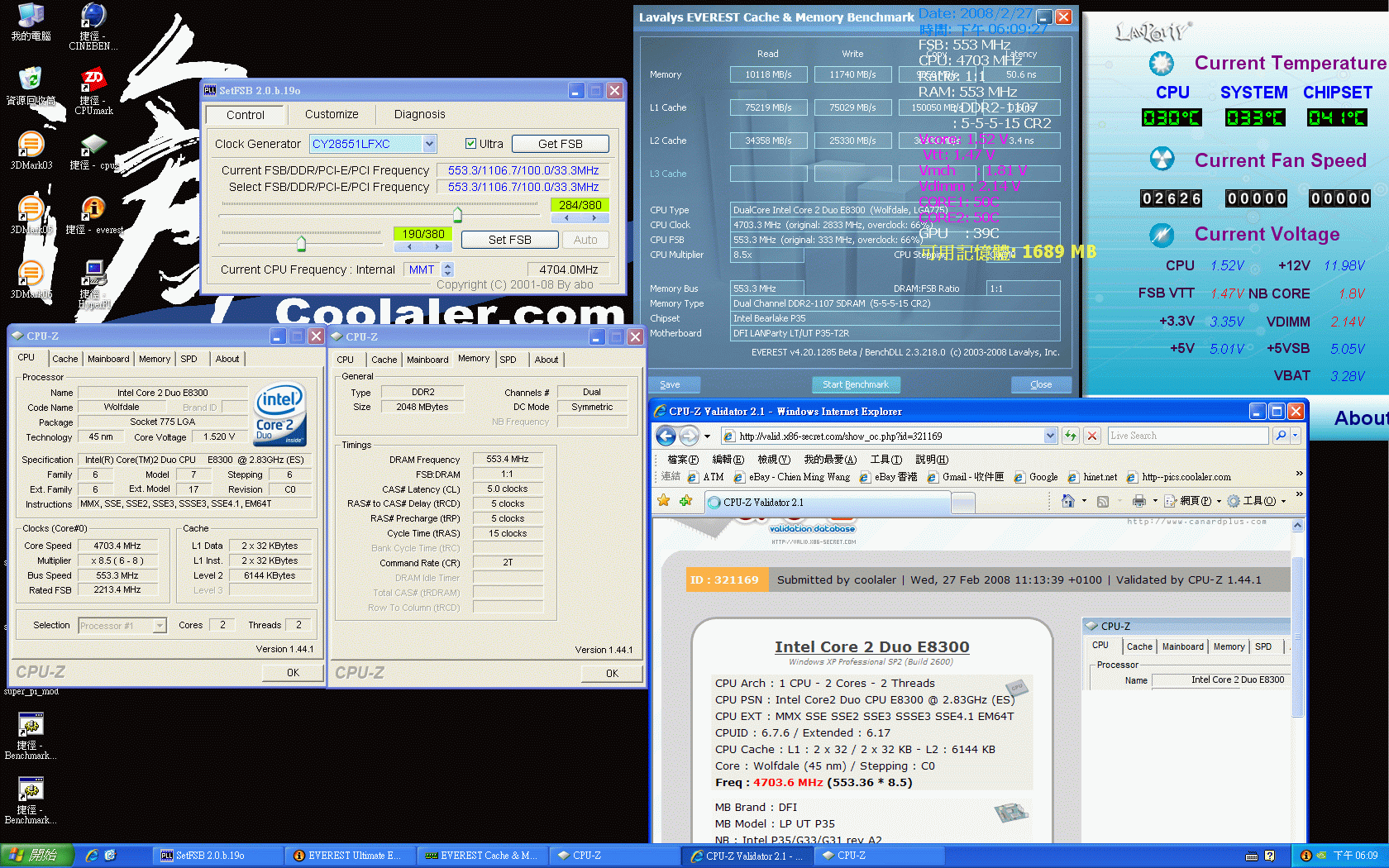The height and width of the screenshot is (868, 1389).
Task: Open the Live Search options dropdown
Action: (x=1296, y=436)
